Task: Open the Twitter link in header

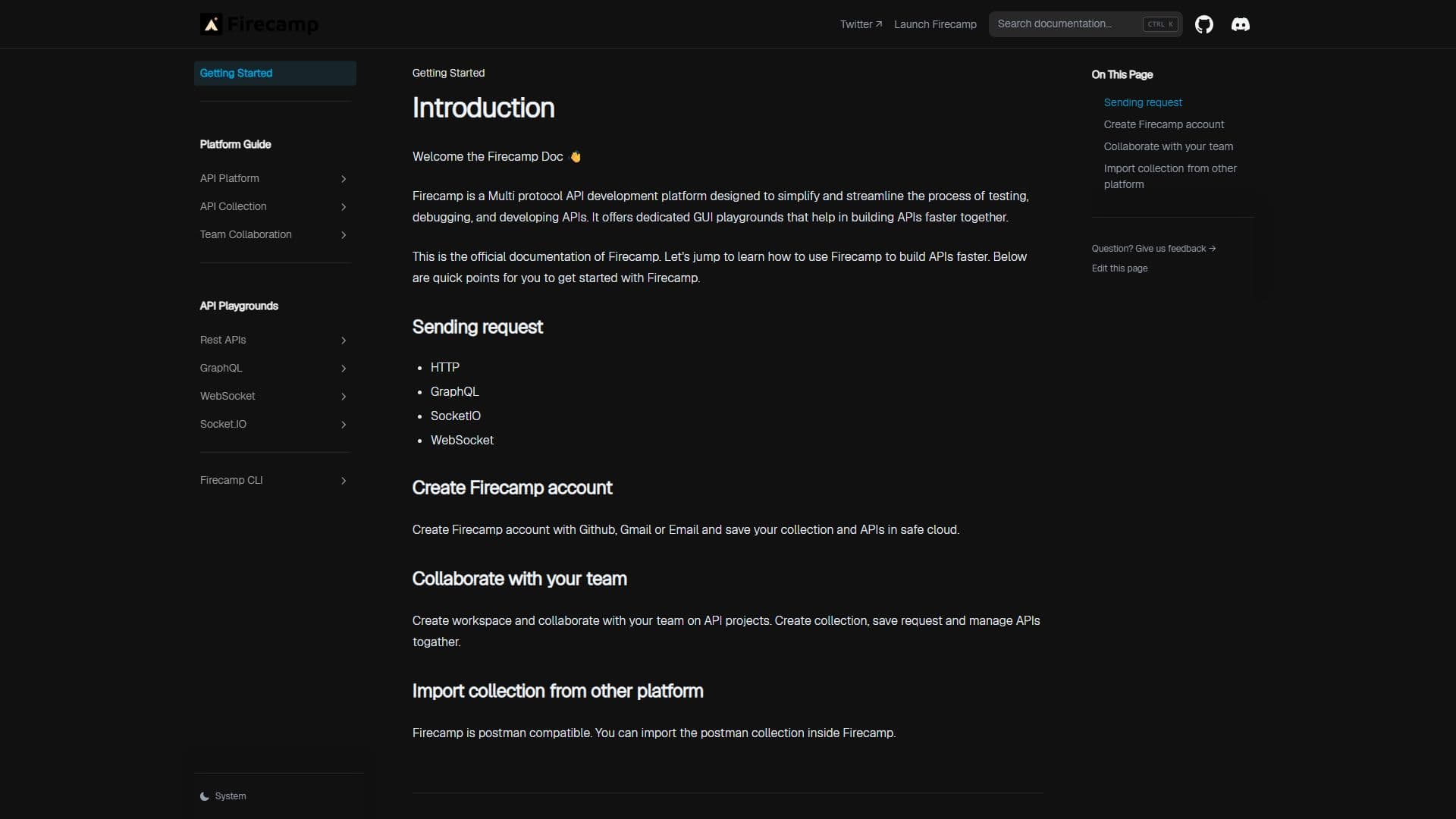Action: (861, 24)
